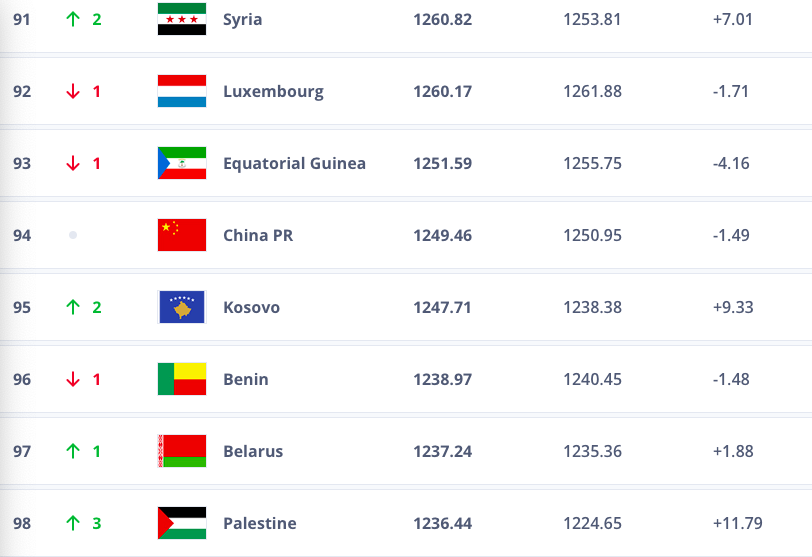Click the Luxembourg flag icon
This screenshot has width=812, height=557.
[x=182, y=91]
